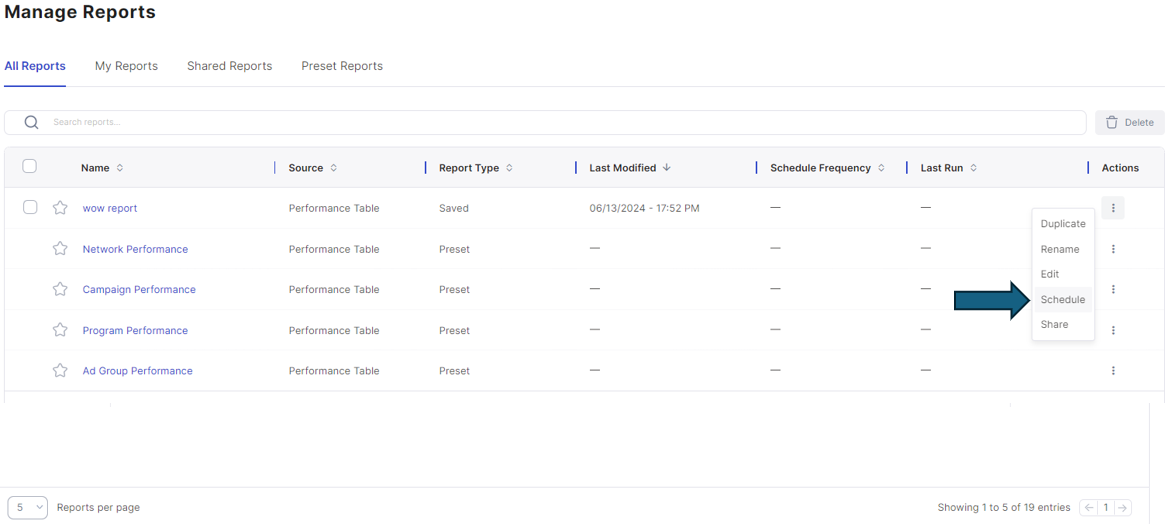This screenshot has width=1170, height=524.
Task: Open the Network Performance report link
Action: (135, 249)
